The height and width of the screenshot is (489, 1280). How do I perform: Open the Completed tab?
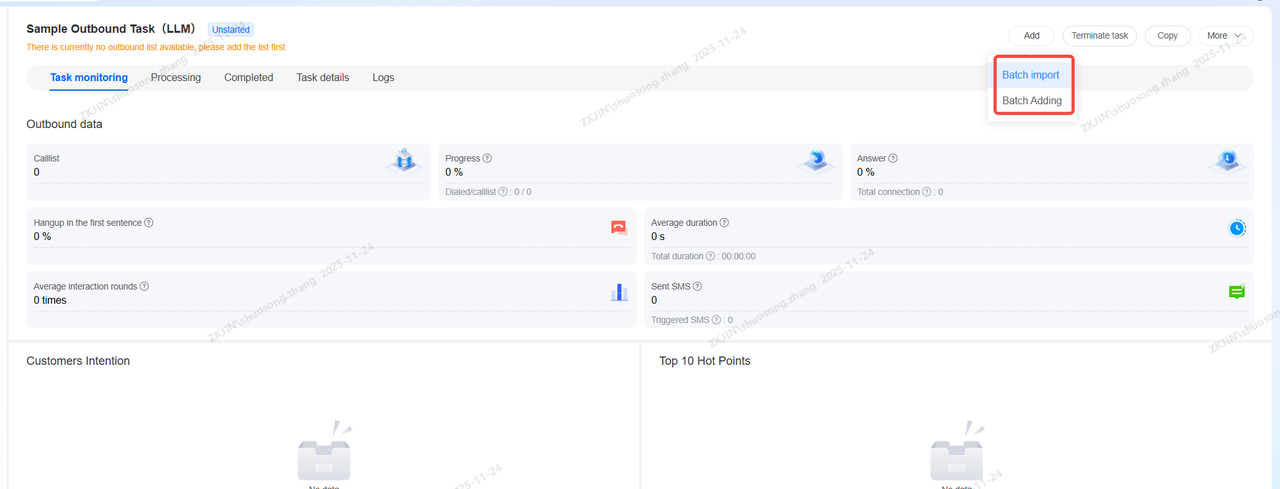[248, 78]
